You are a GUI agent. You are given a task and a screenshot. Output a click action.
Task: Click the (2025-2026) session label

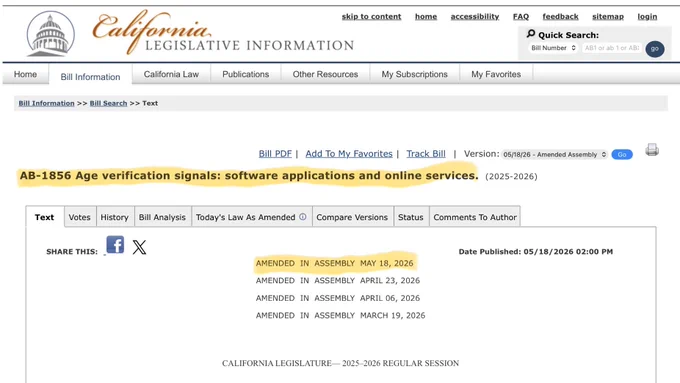[511, 177]
